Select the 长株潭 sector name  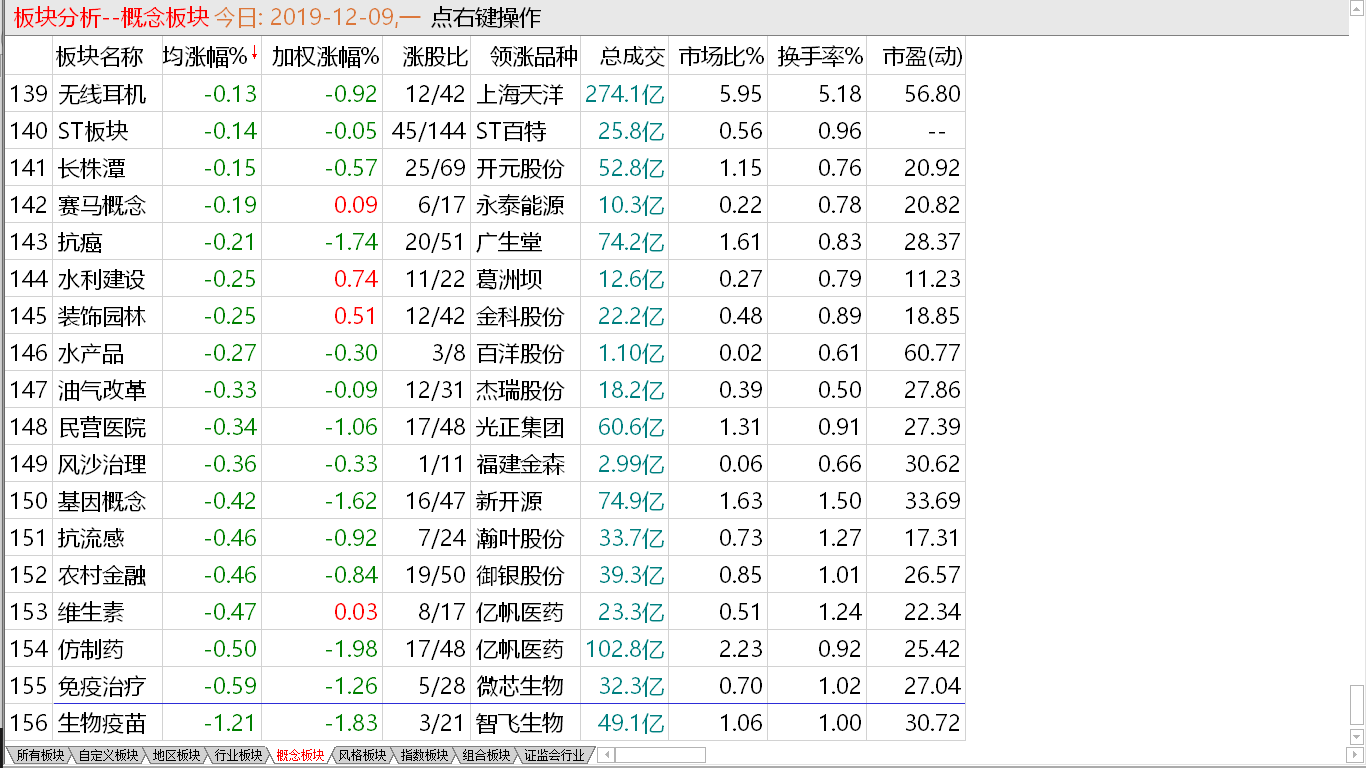[x=92, y=168]
